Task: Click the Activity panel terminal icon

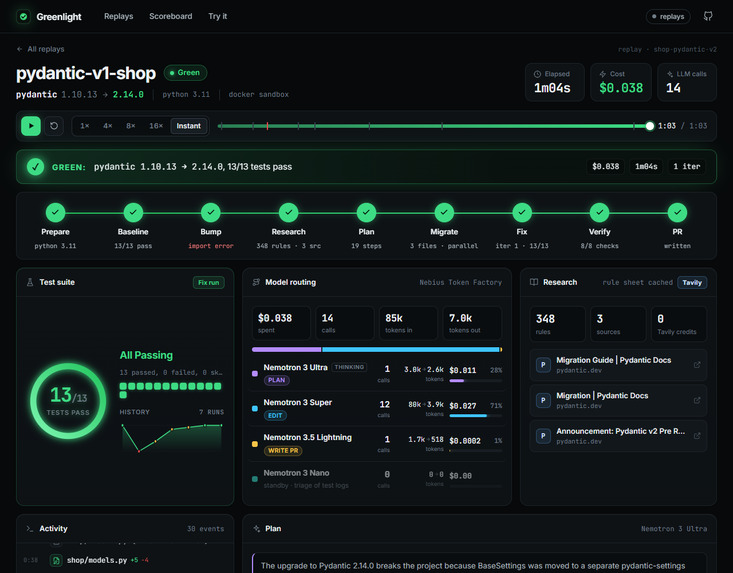Action: click(30, 529)
